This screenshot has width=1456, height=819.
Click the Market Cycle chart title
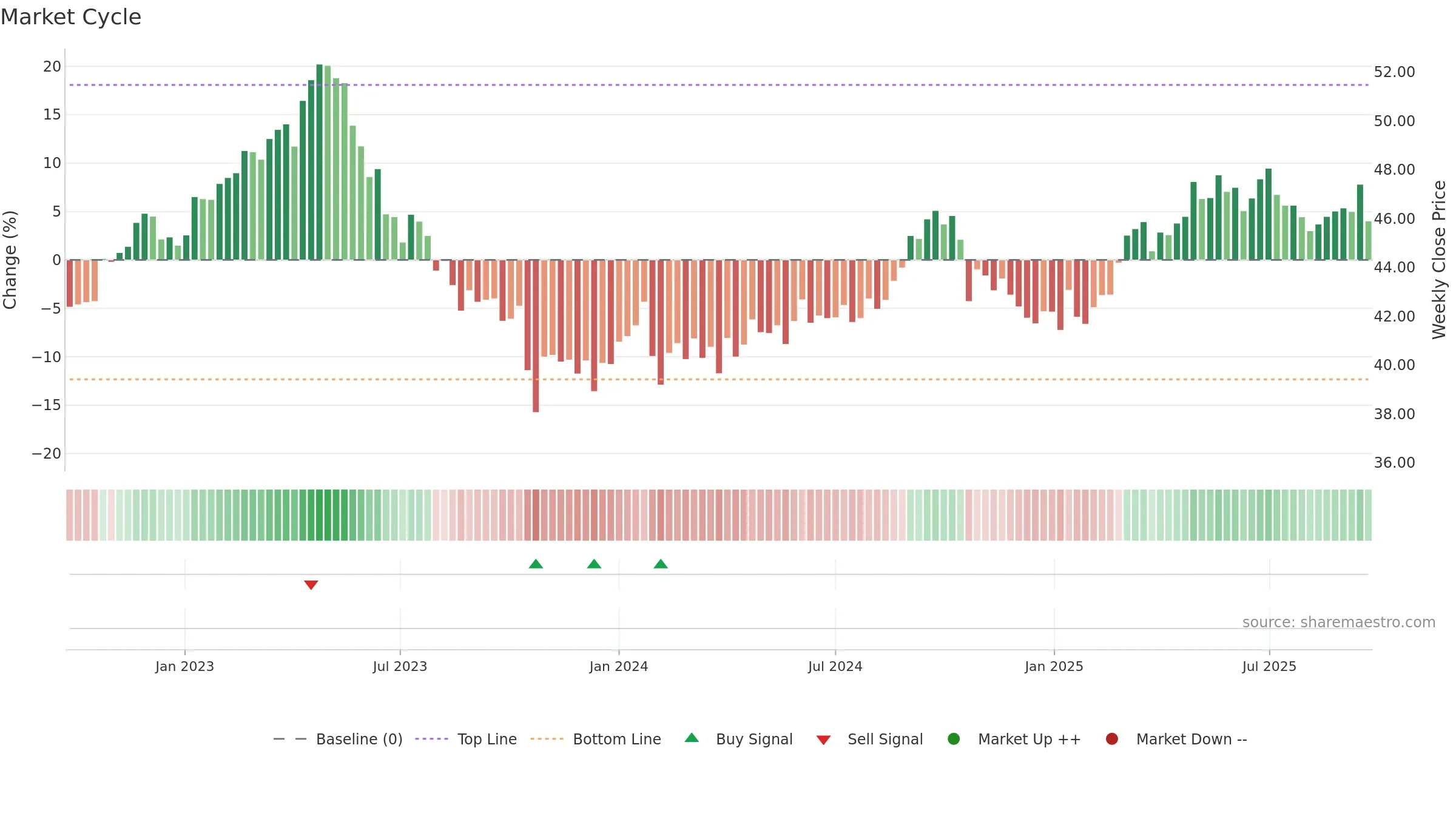point(71,17)
